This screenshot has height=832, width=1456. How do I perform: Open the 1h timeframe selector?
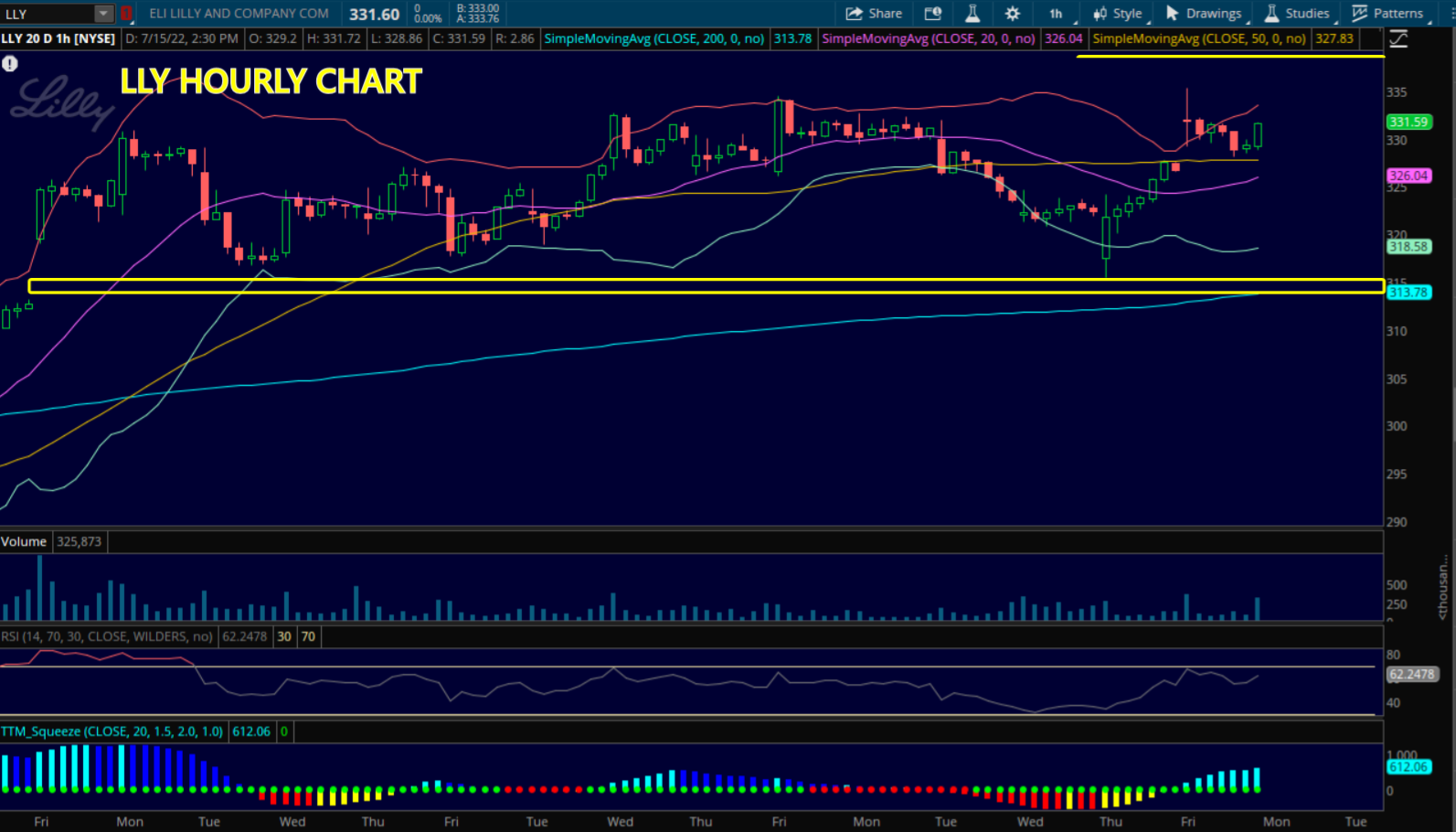coord(1057,14)
